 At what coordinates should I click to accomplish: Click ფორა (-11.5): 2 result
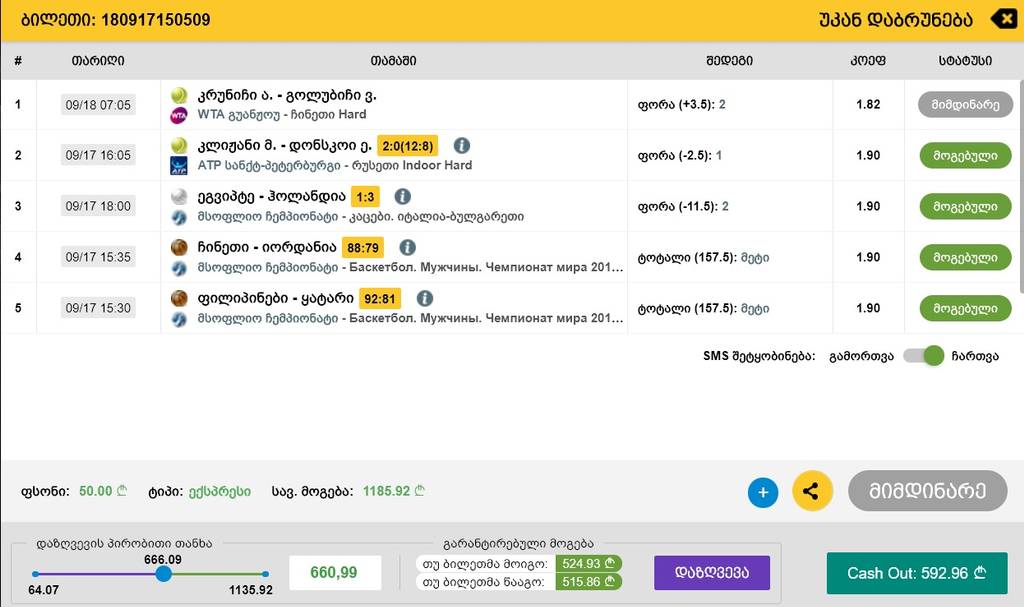click(x=683, y=206)
